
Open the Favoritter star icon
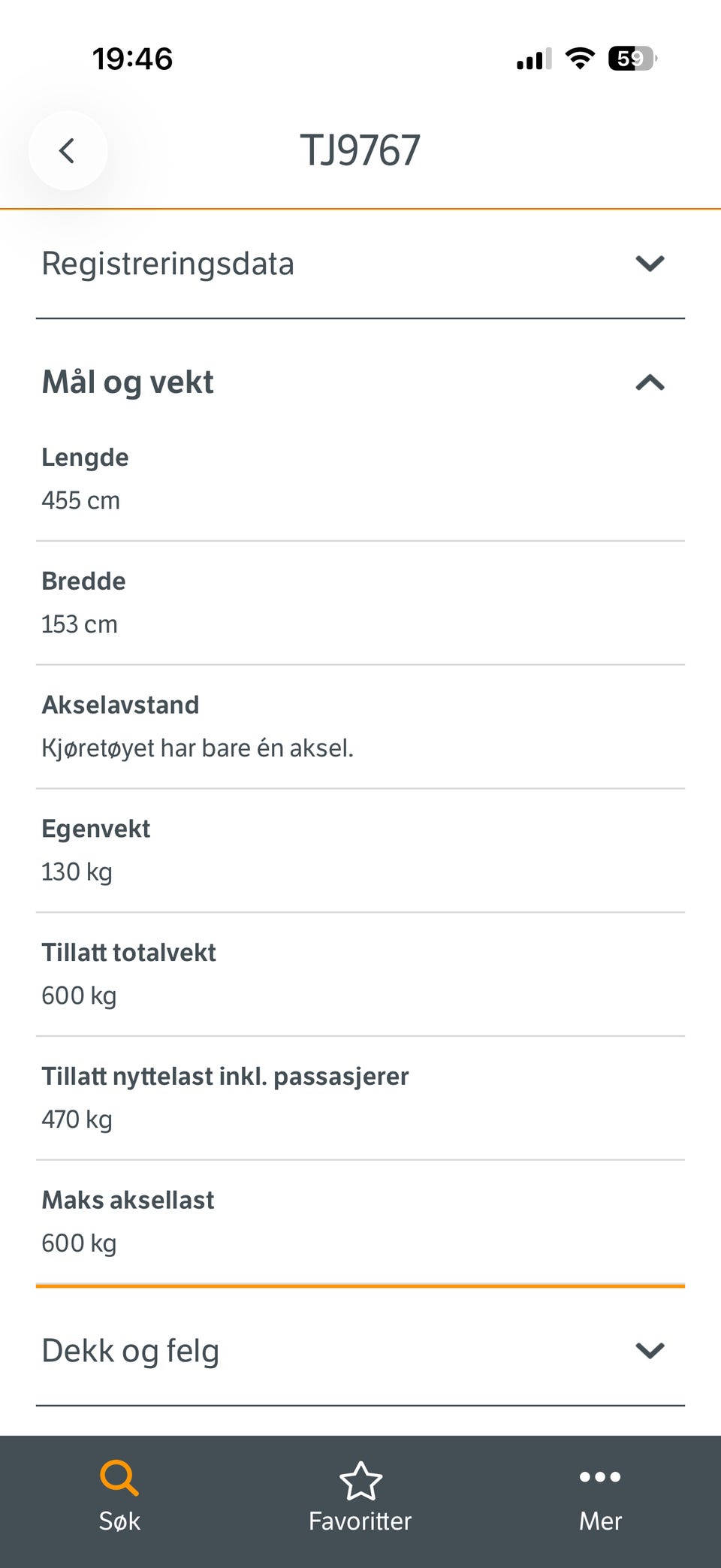(360, 1480)
